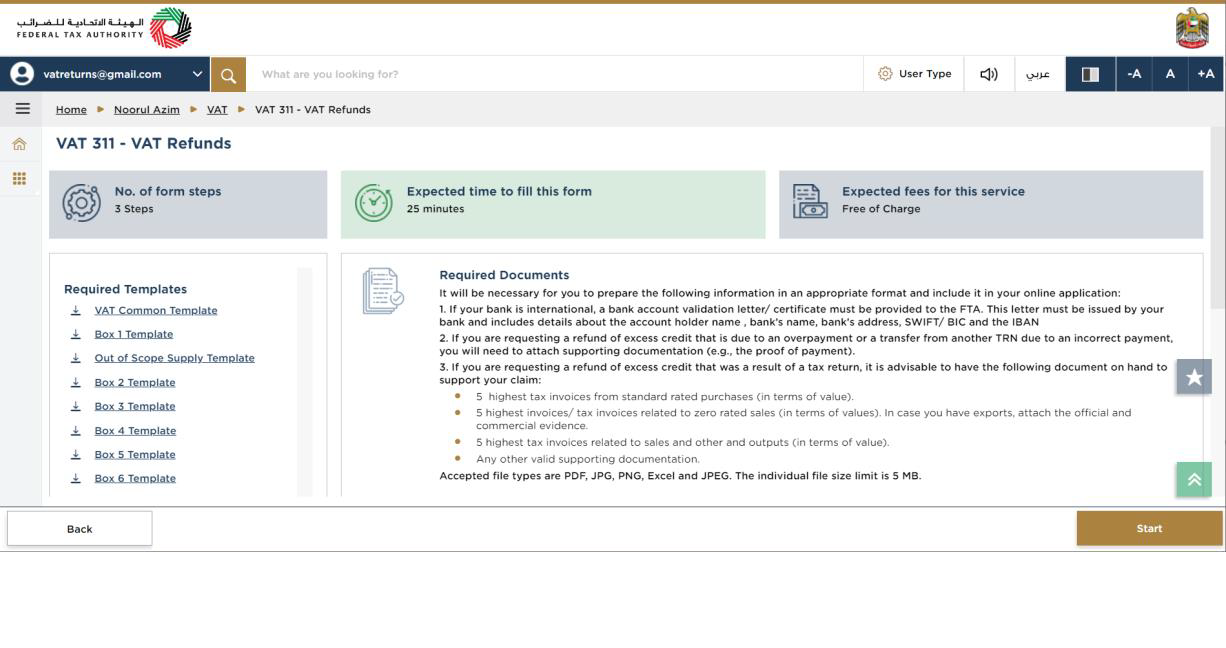Download Box 2 Template
The height and width of the screenshot is (648, 1226).
tap(135, 382)
